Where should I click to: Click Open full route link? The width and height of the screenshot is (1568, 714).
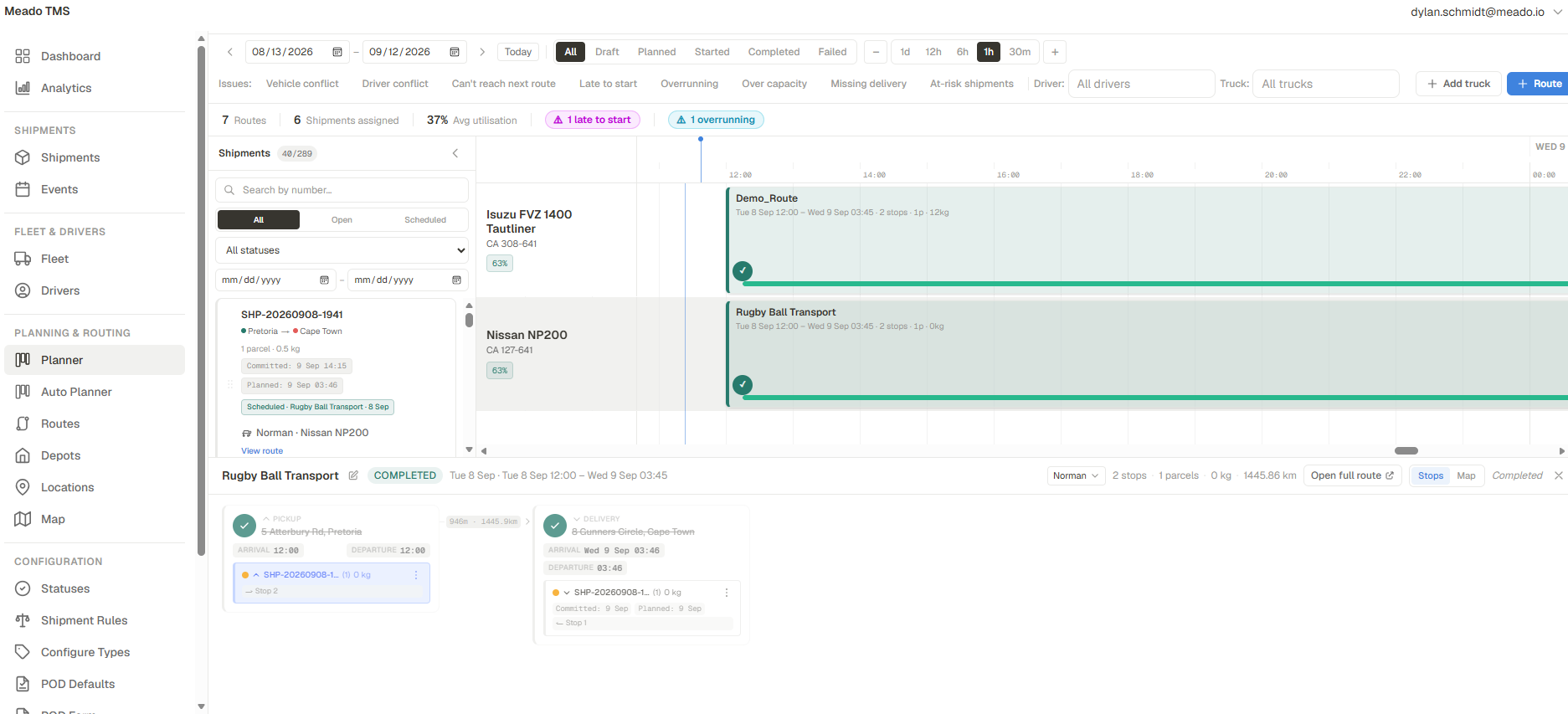pos(1352,475)
